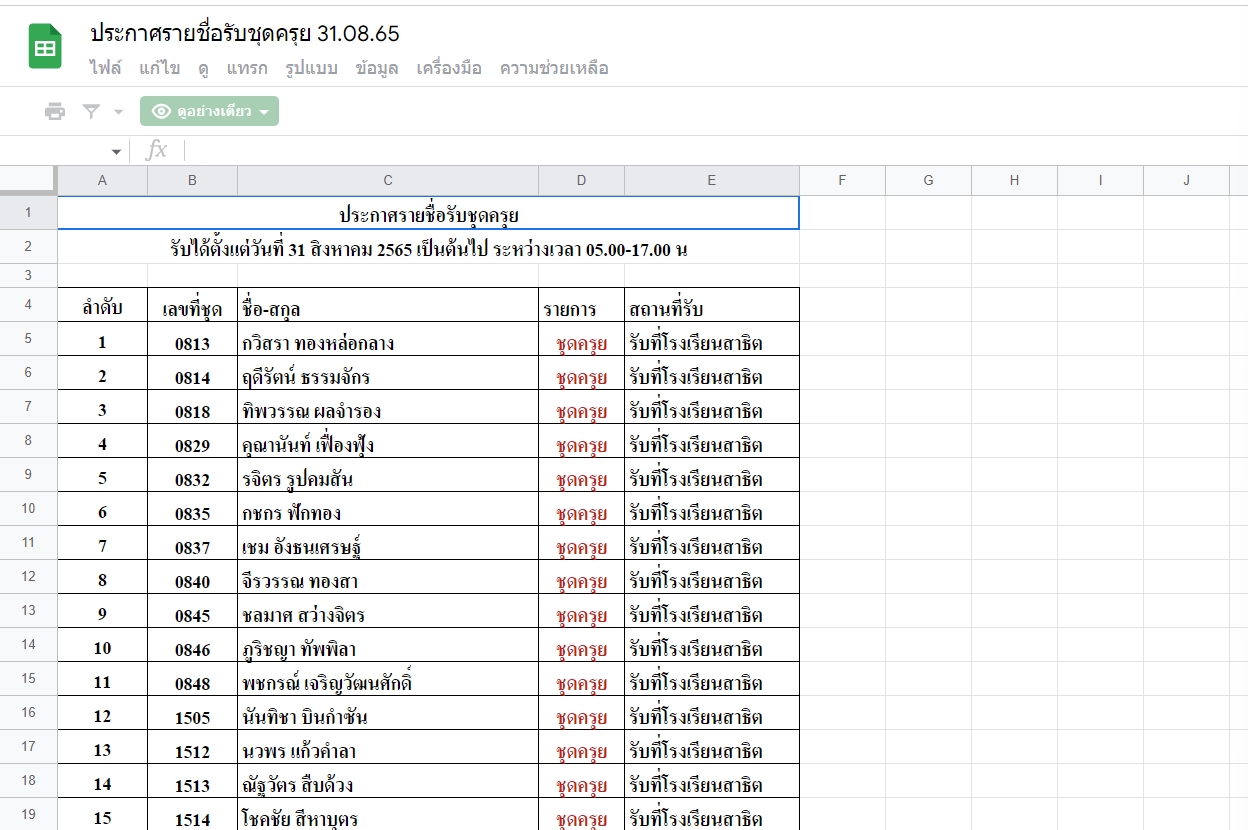Click the document title ประกาศรายชื่อรับชุดครุย 31.08.65
The width and height of the screenshot is (1248, 830).
click(245, 34)
